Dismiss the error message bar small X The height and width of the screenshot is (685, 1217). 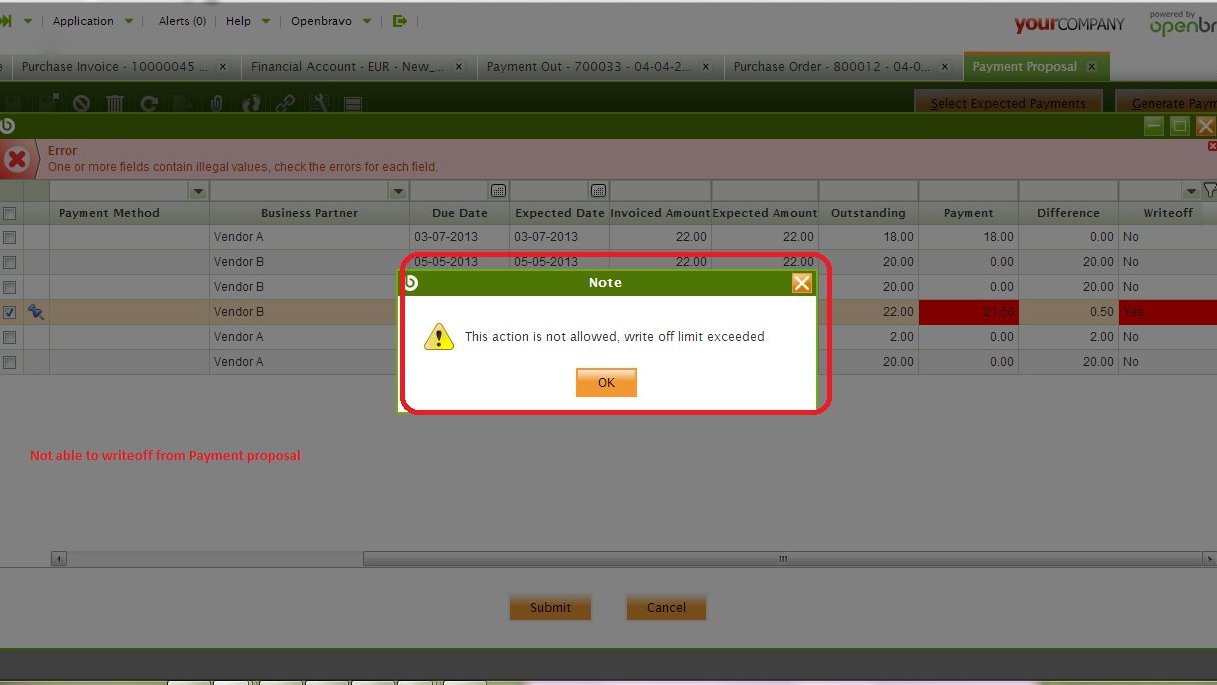1212,146
